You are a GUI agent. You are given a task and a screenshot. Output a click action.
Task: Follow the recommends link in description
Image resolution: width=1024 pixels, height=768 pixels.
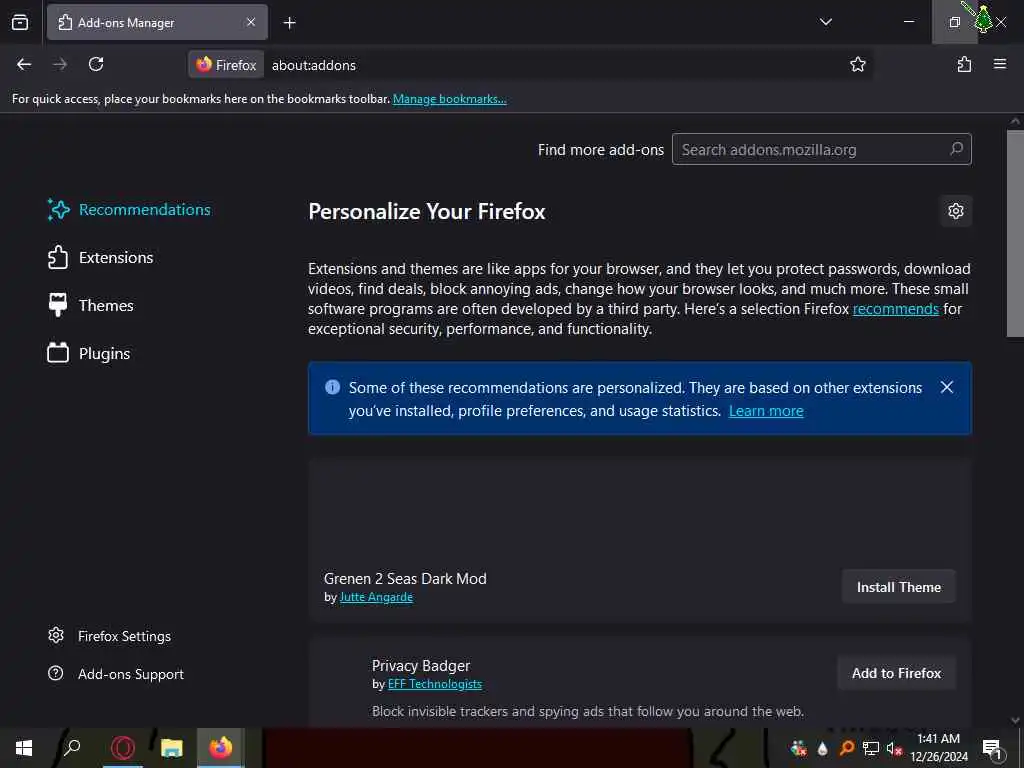coord(895,309)
